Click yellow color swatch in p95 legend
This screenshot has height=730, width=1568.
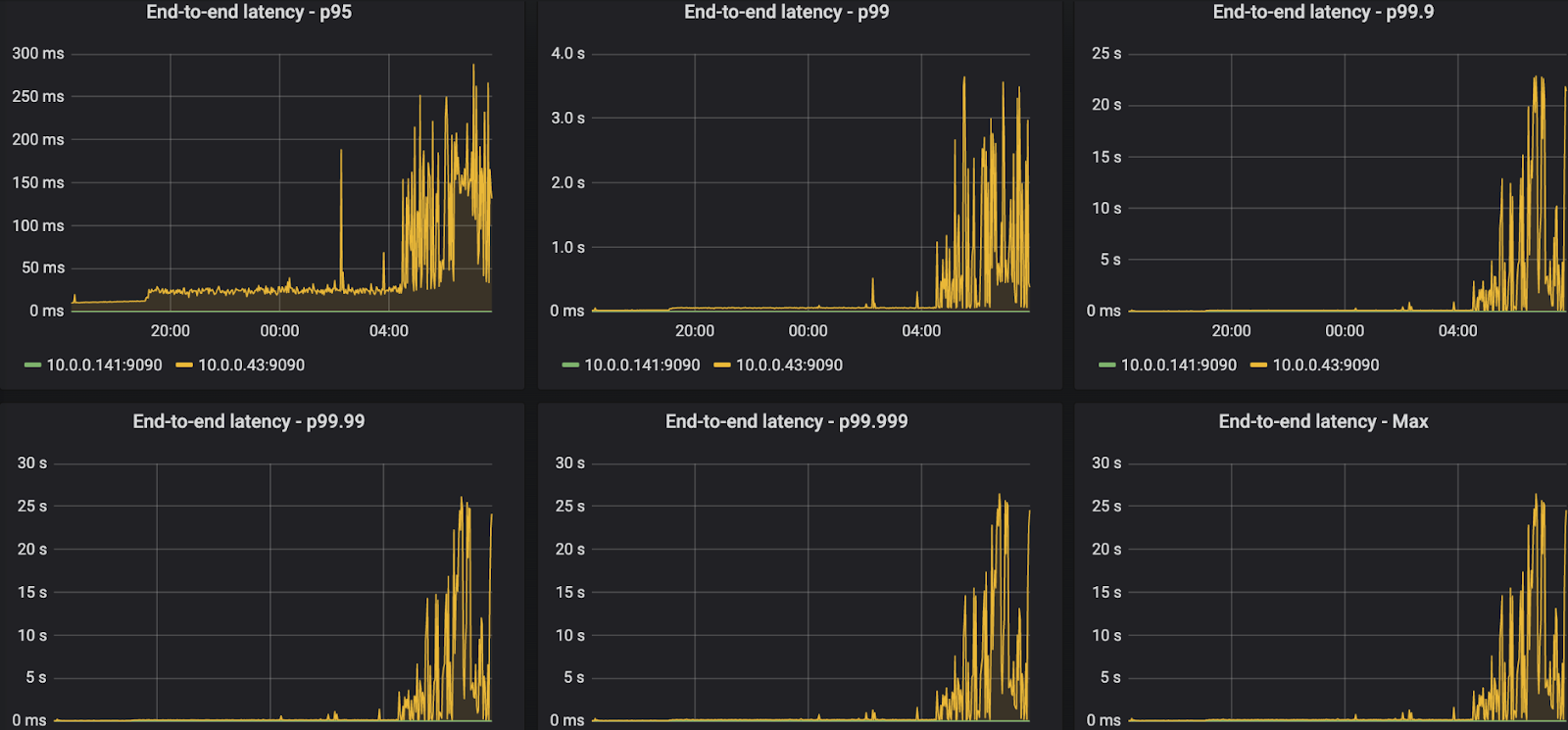pyautogui.click(x=184, y=365)
